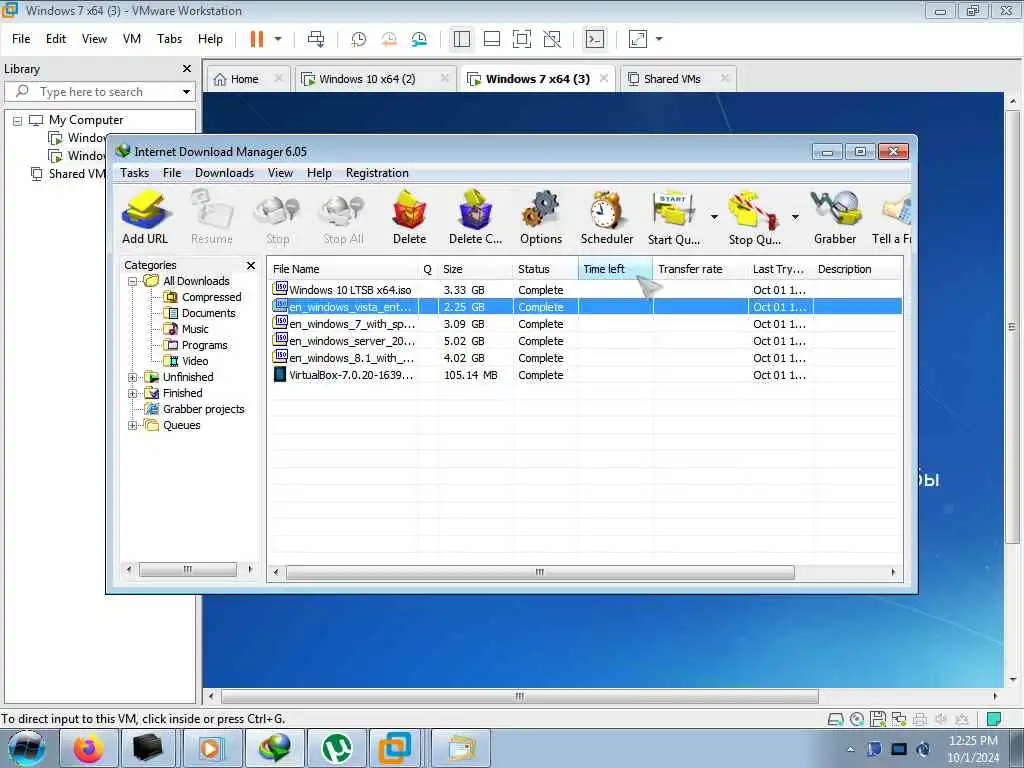
Task: Open Start Queue dropdown arrow
Action: pos(714,216)
